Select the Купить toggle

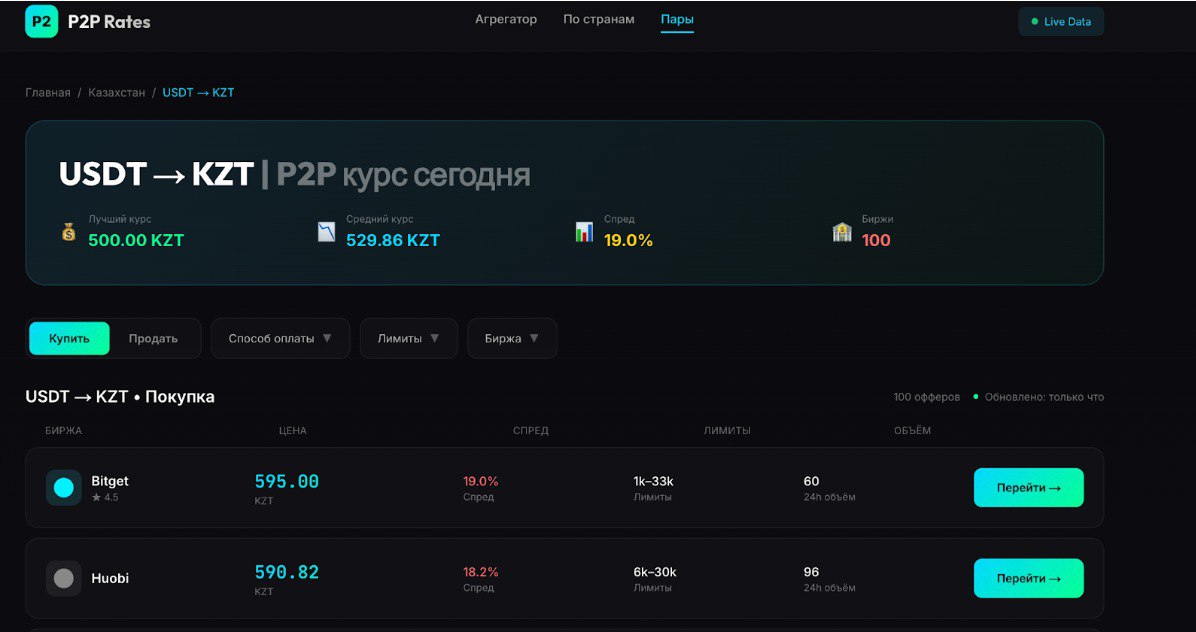[69, 338]
